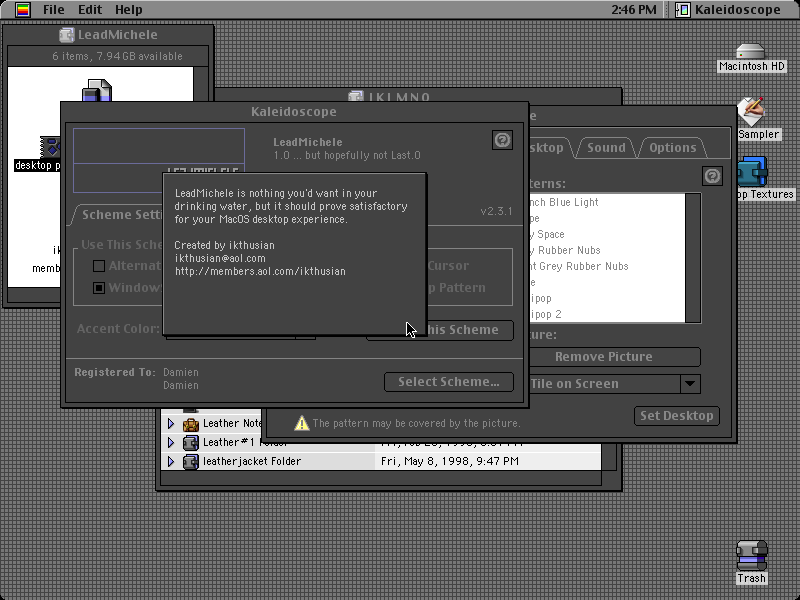Open the Apple menu rainbow icon

pyautogui.click(x=22, y=10)
